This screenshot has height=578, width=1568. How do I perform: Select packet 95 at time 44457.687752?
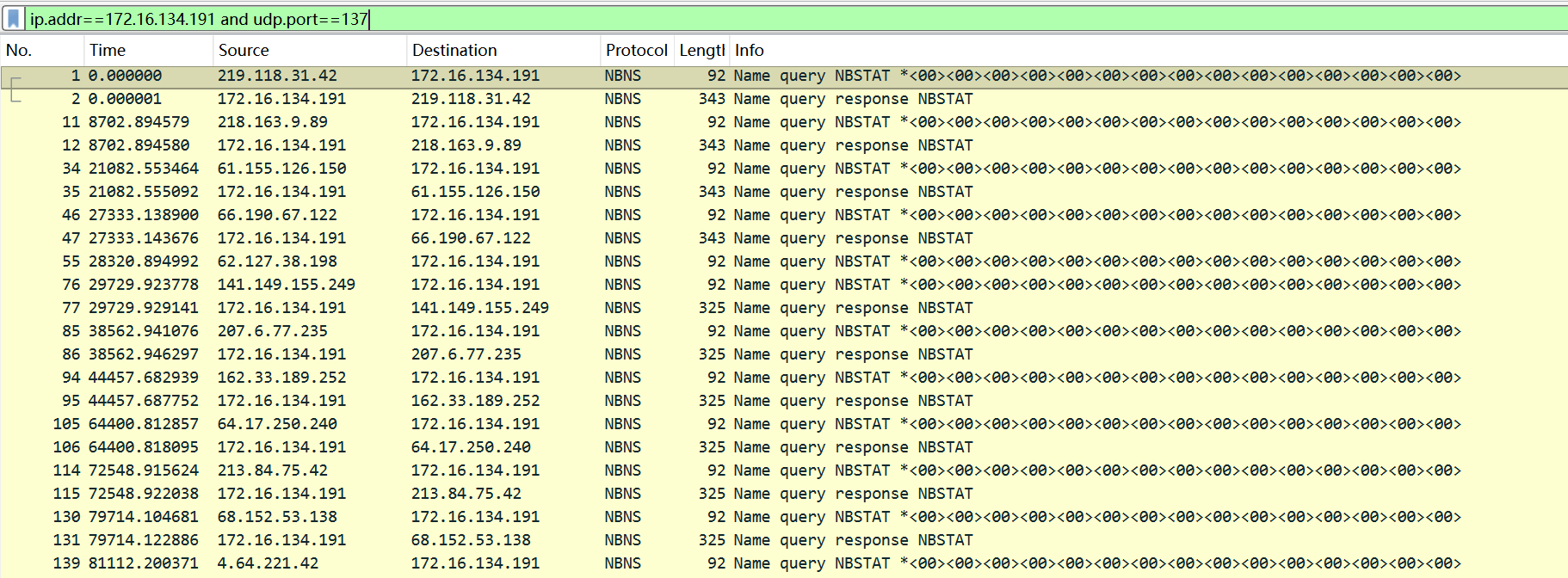[784, 401]
